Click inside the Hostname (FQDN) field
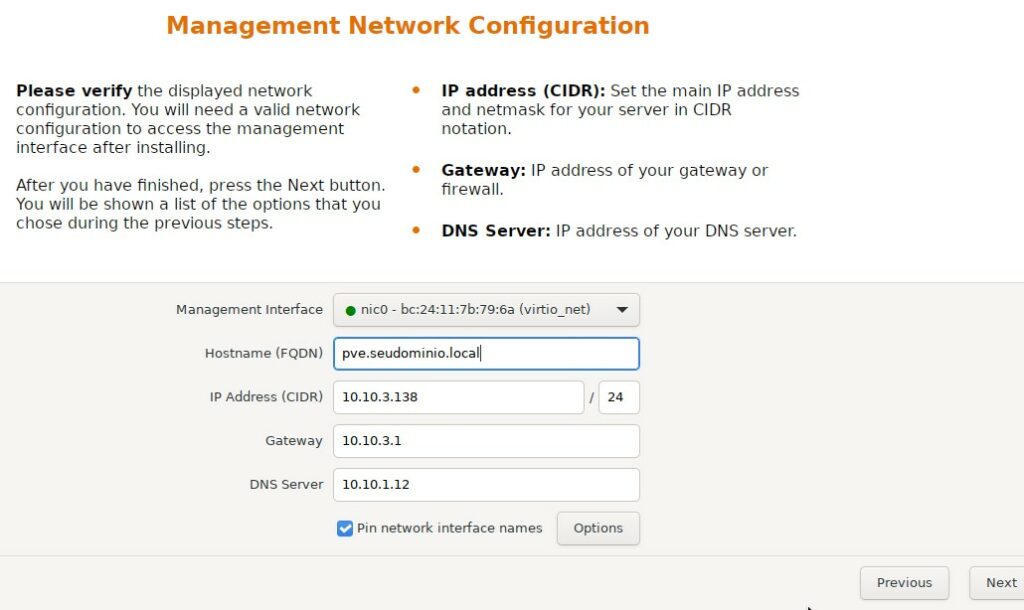The width and height of the screenshot is (1024, 610). tap(486, 353)
